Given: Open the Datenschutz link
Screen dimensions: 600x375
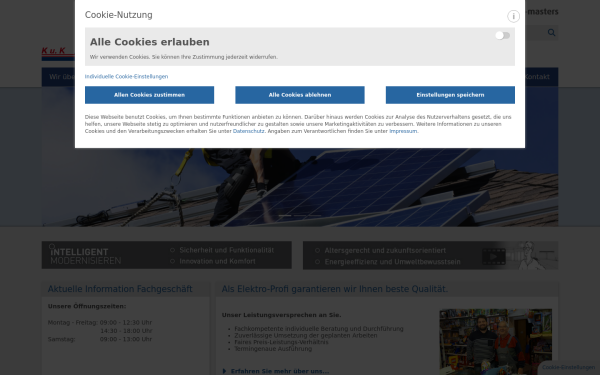Looking at the screenshot, I should click(248, 131).
